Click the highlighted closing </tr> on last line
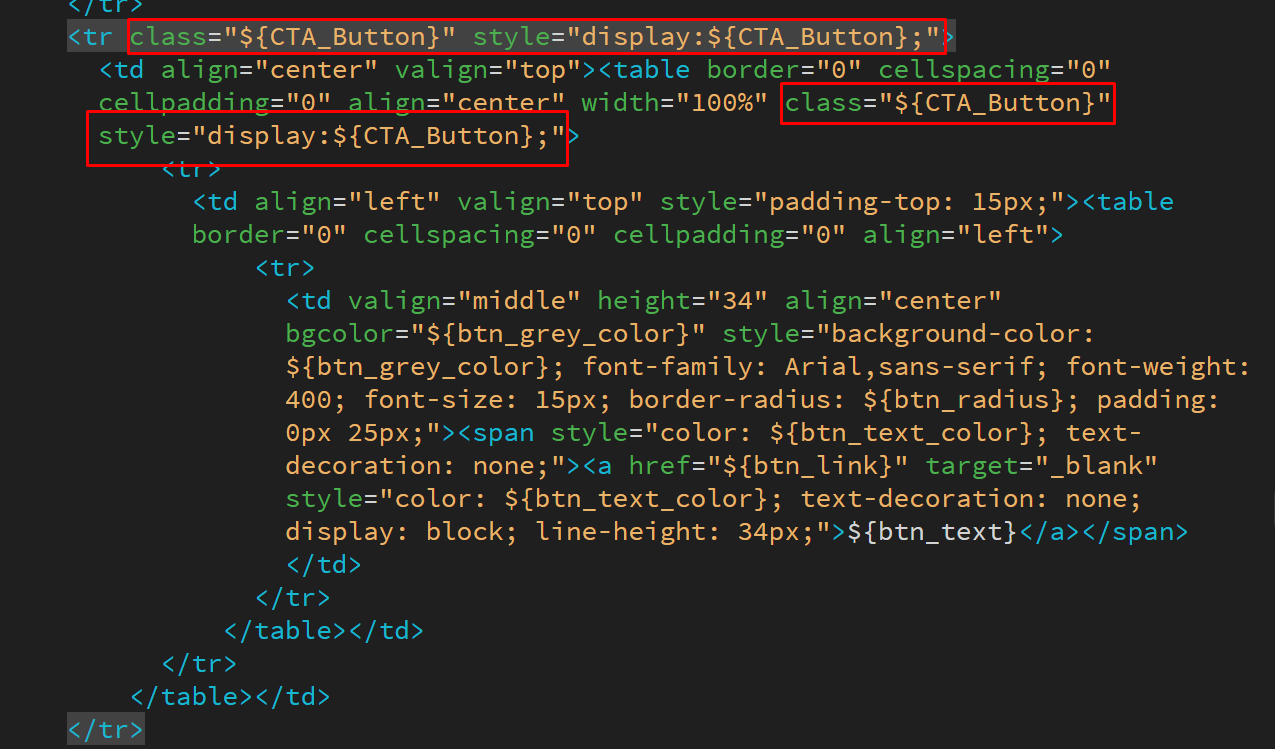Image resolution: width=1275 pixels, height=749 pixels. pyautogui.click(x=105, y=729)
